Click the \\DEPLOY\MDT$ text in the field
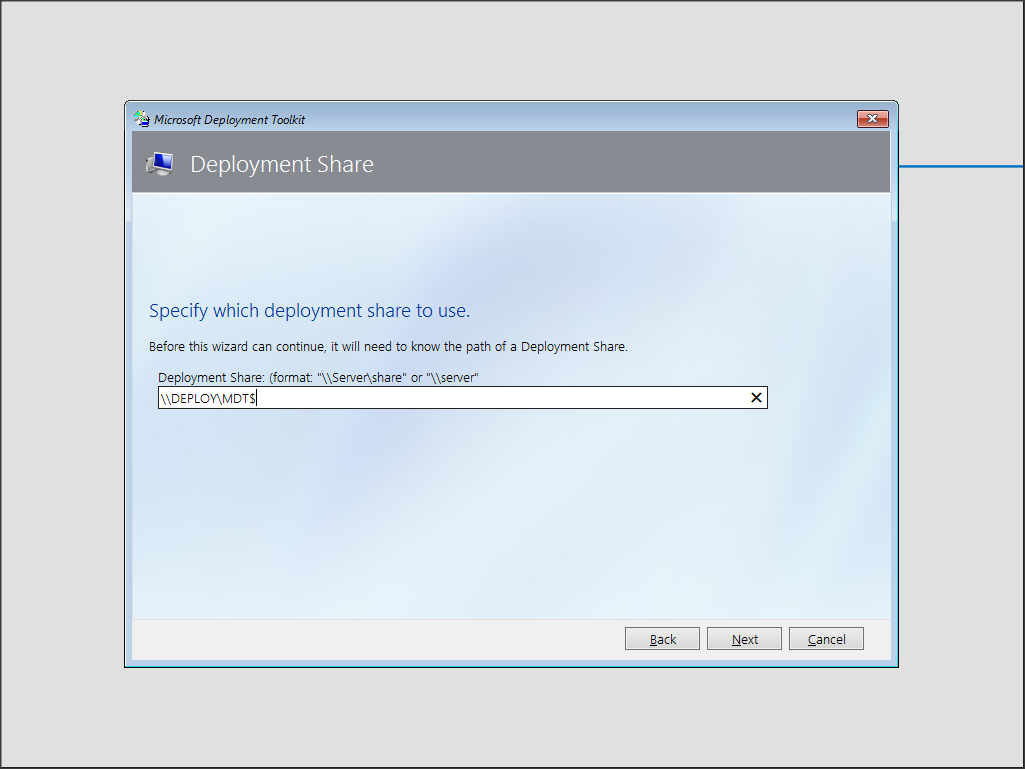Viewport: 1025px width, 769px height. point(207,398)
